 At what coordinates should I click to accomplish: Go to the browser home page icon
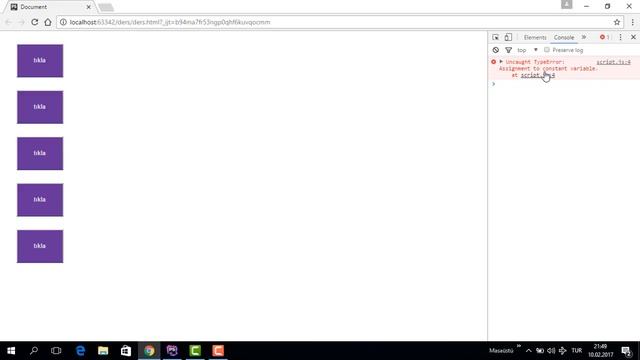tap(48, 22)
